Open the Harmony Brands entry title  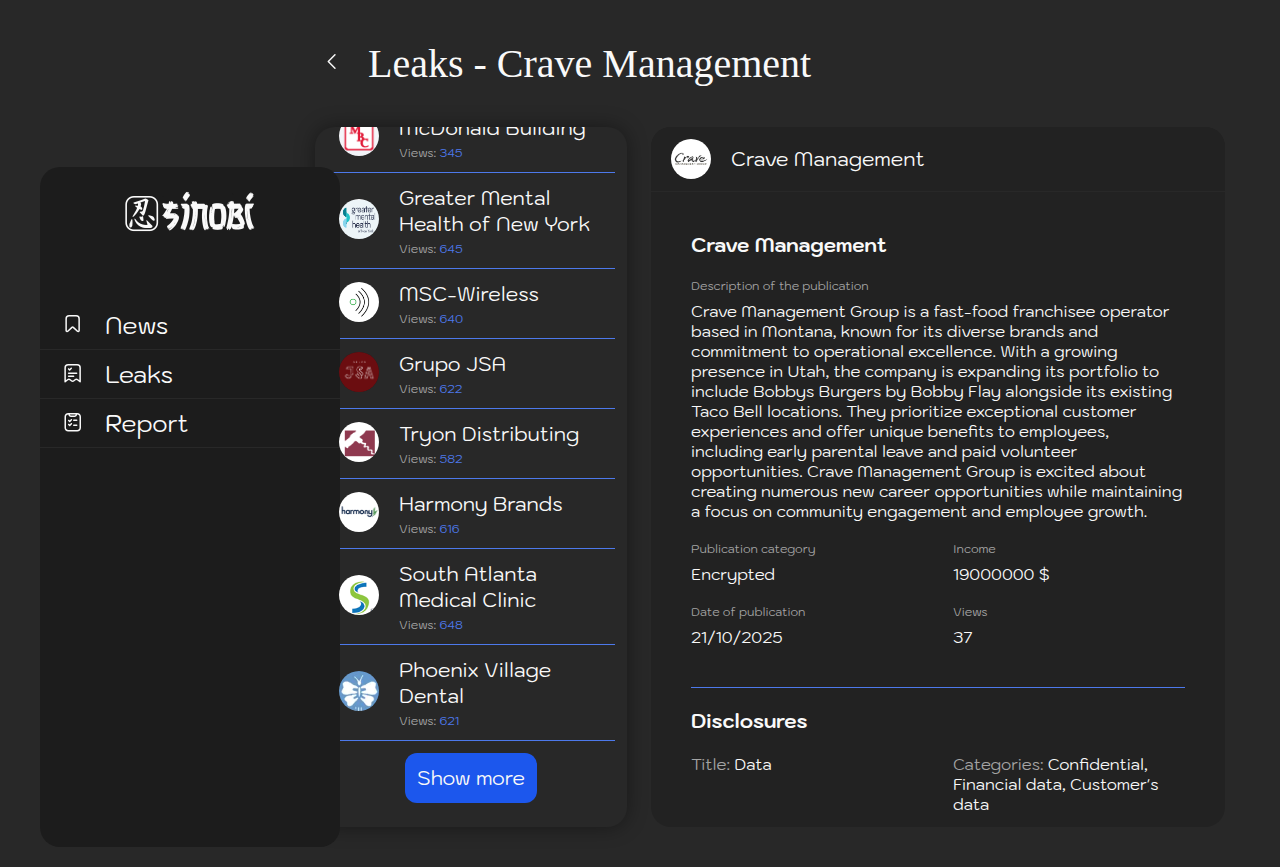(x=480, y=504)
